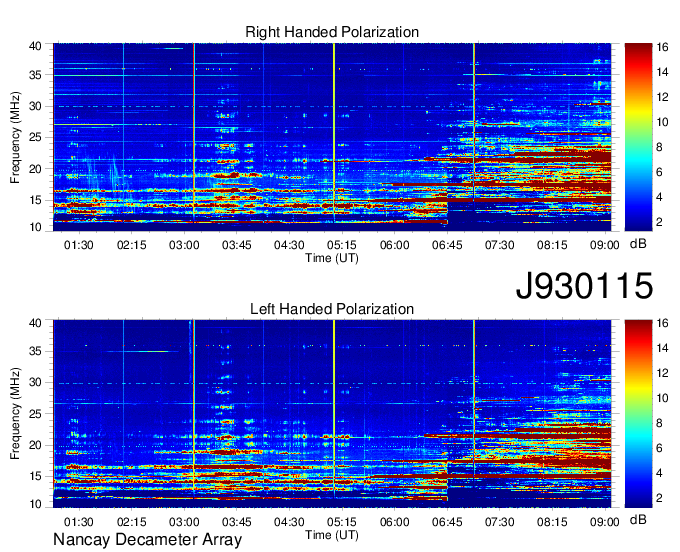680x552 pixels.
Task: Click the 16 dB tick on Right Handed colorbar
Action: point(662,47)
